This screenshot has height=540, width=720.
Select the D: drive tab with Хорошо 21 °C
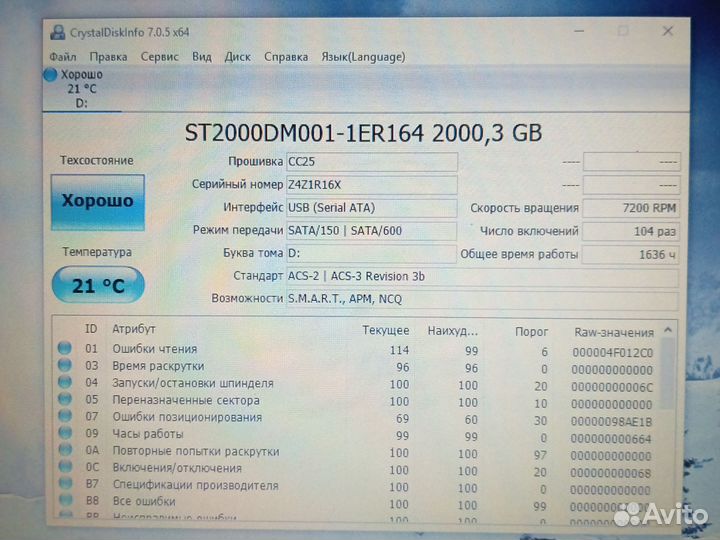[x=82, y=89]
